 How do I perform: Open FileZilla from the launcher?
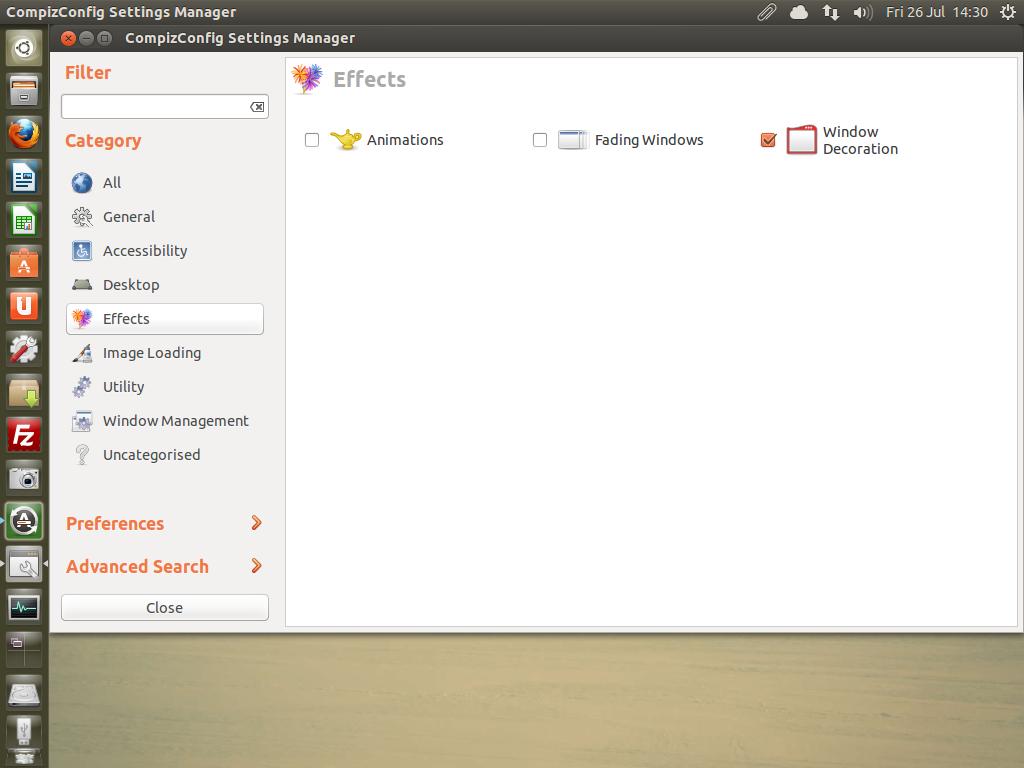point(24,435)
